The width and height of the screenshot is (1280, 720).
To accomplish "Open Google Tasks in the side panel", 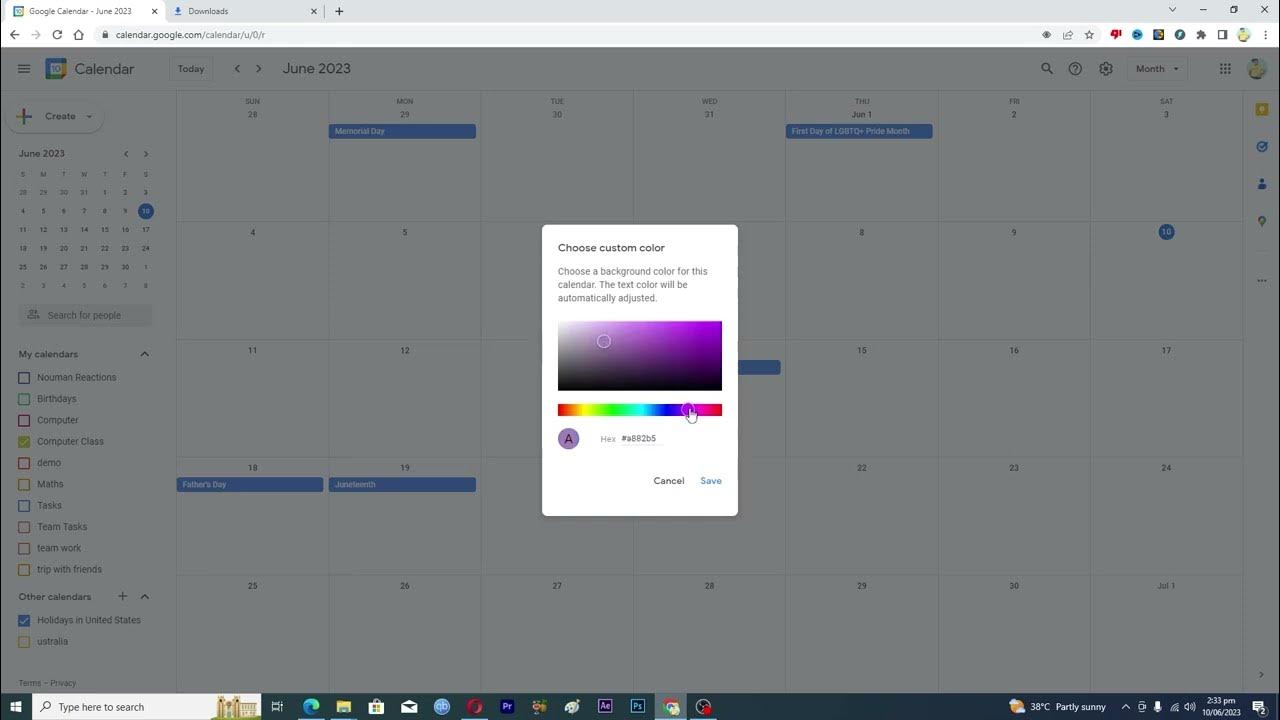I will point(1262,147).
